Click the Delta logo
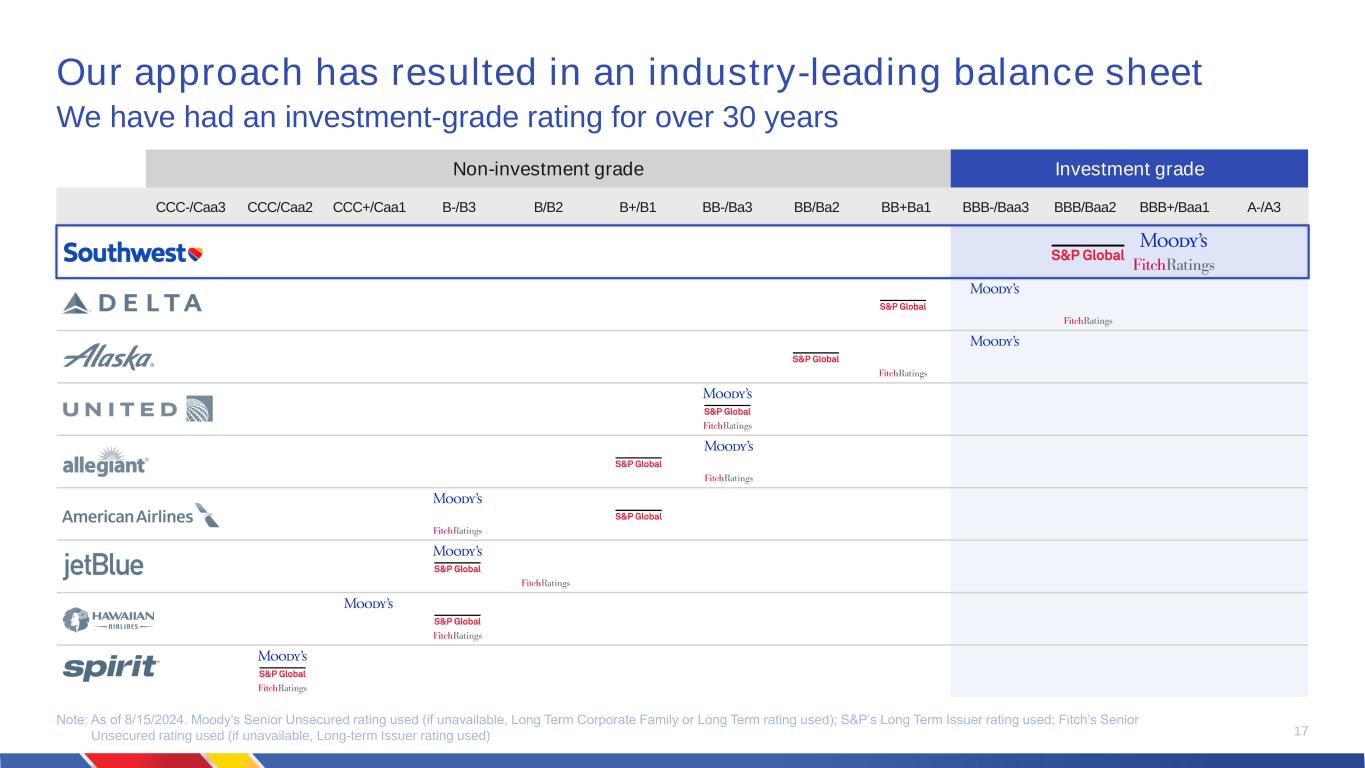This screenshot has height=768, width=1365. (132, 303)
